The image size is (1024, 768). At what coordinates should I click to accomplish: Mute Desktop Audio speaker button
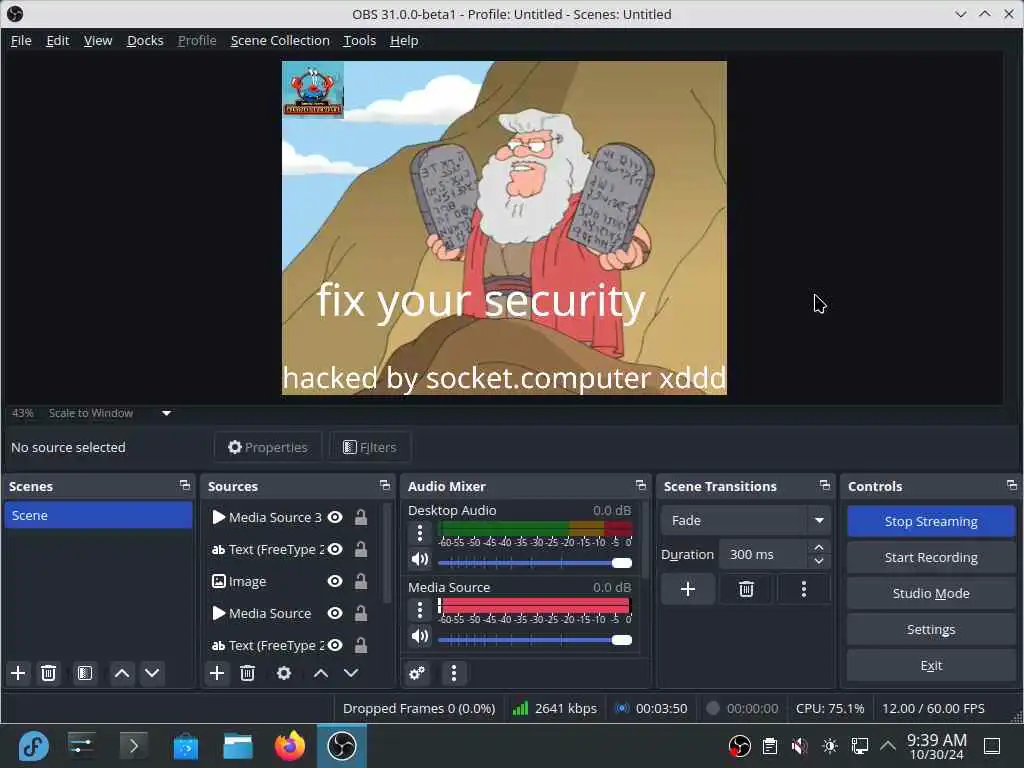(420, 560)
